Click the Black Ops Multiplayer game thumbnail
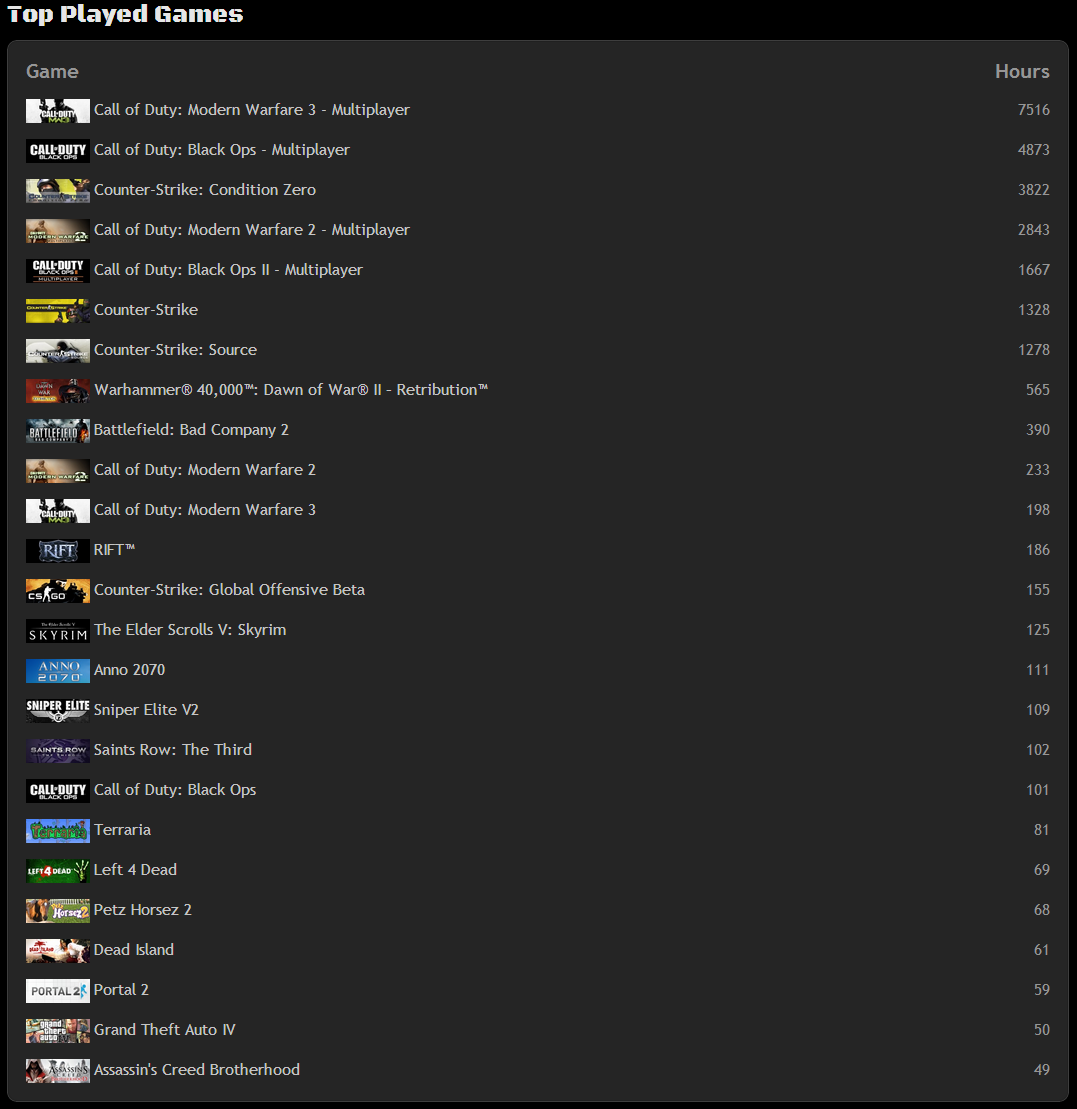Image resolution: width=1077 pixels, height=1109 pixels. 58,151
